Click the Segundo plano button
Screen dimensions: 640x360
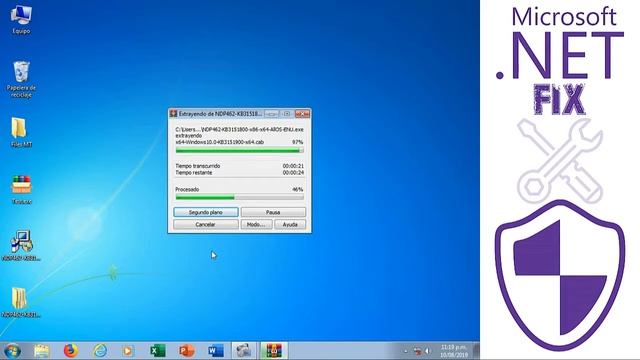[206, 212]
